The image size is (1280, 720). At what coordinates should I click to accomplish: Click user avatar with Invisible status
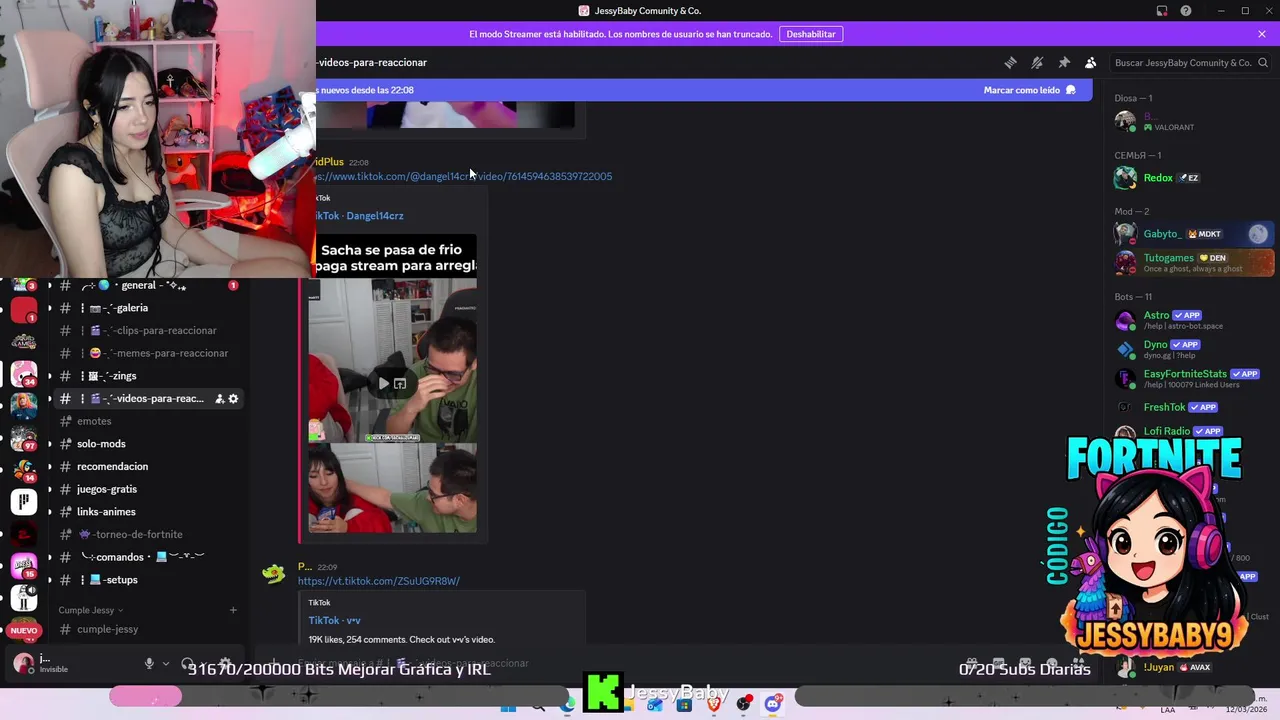pyautogui.click(x=23, y=663)
